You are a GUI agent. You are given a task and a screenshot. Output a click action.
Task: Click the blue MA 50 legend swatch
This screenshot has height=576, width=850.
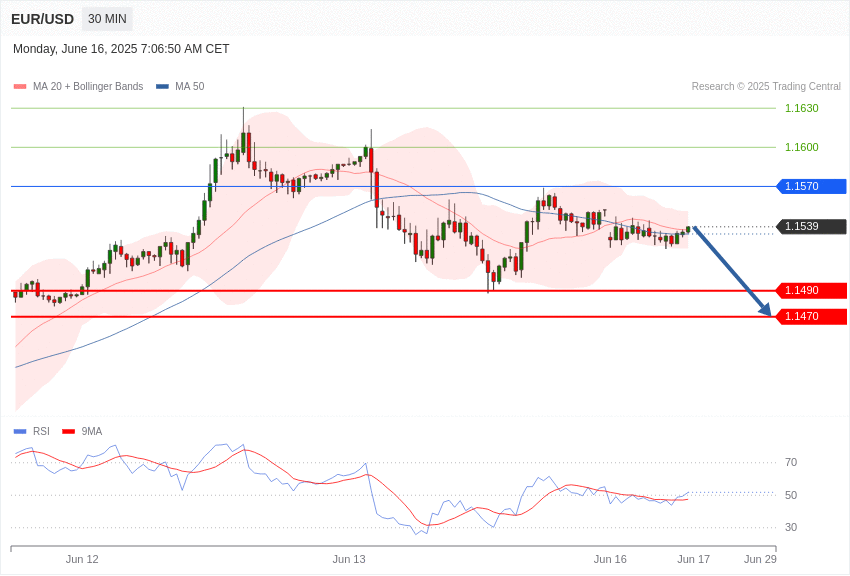162,86
